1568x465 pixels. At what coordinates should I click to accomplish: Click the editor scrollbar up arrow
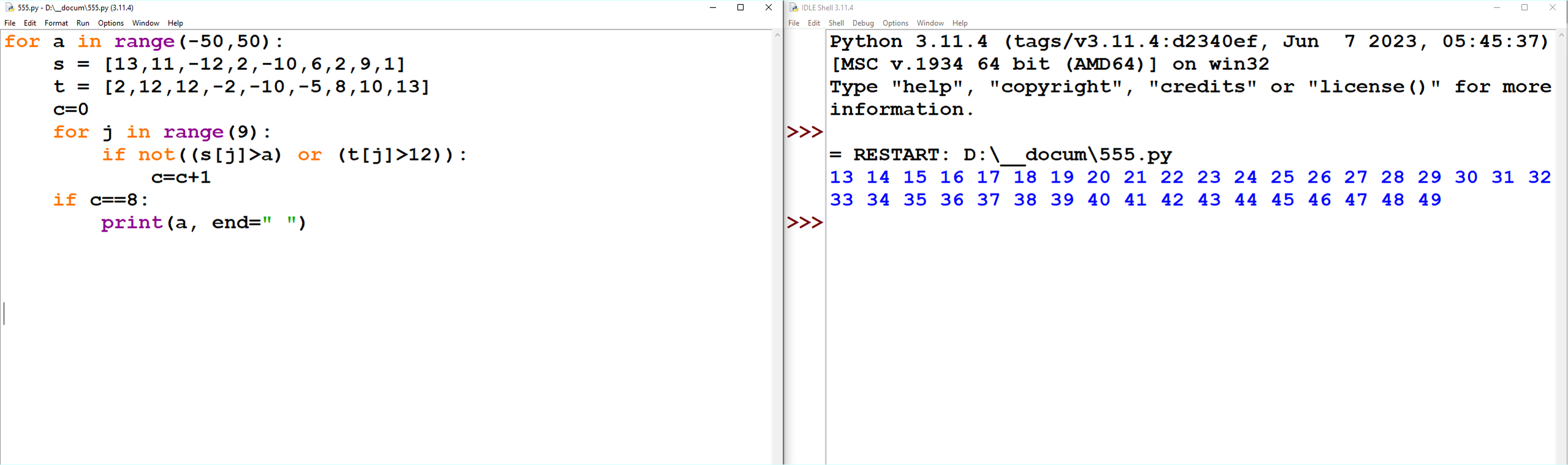pyautogui.click(x=777, y=35)
